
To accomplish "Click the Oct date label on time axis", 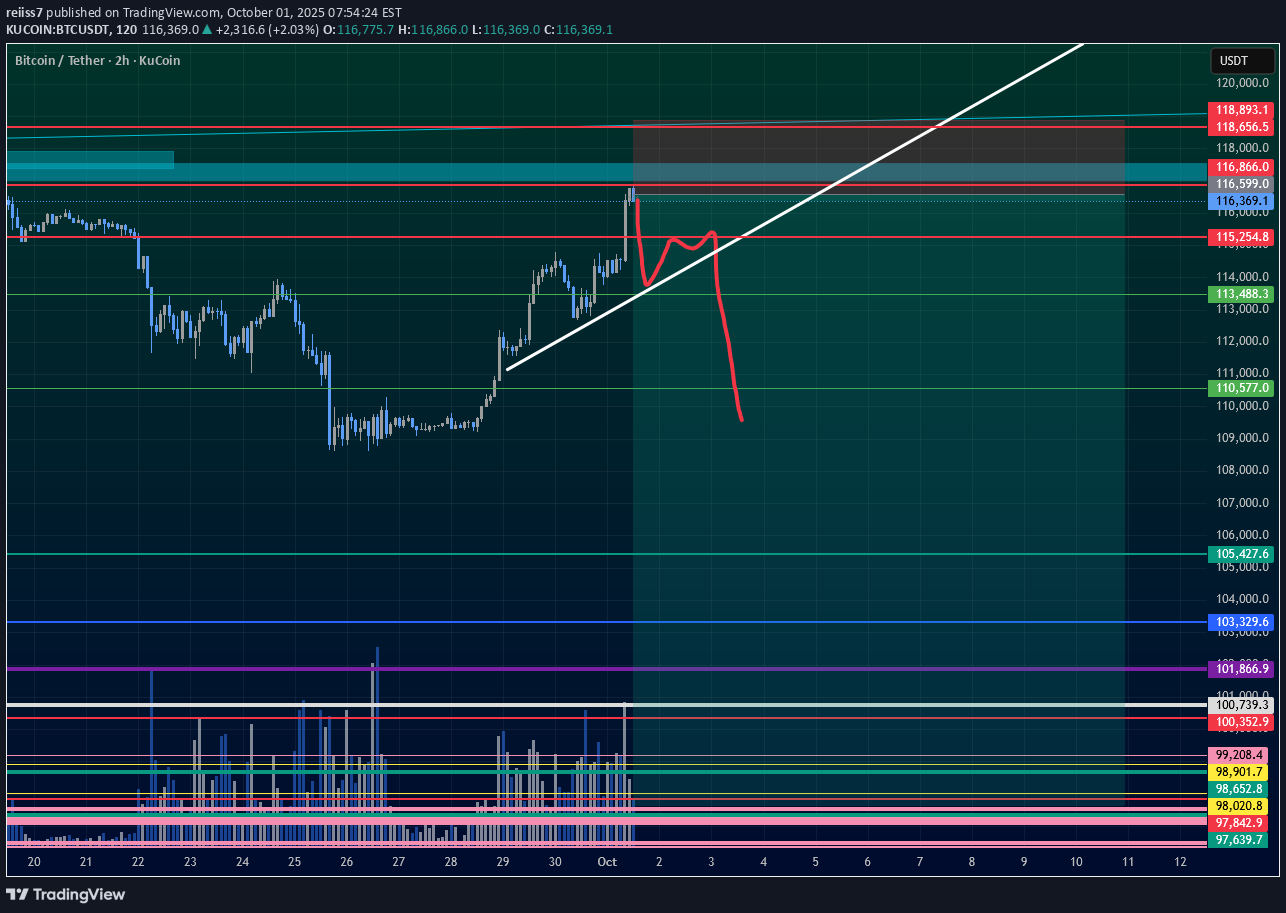I will pyautogui.click(x=606, y=862).
